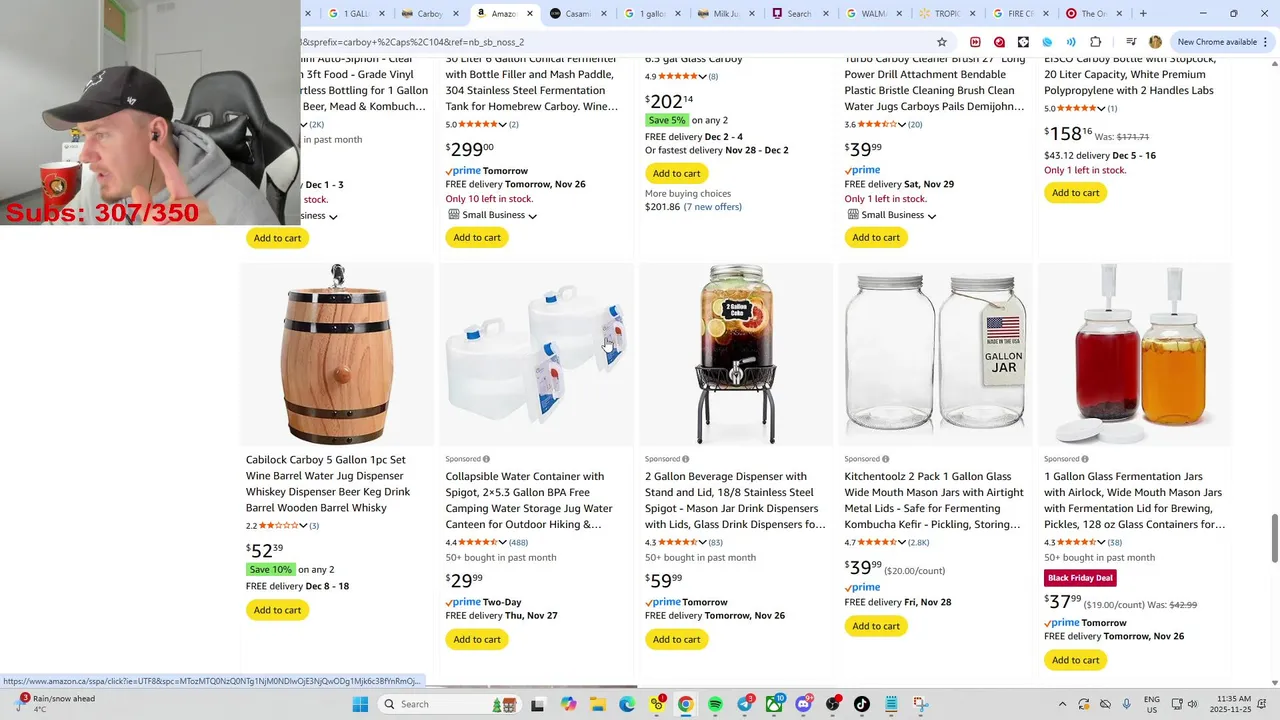Add the 2 Gallon Beverage Dispenser to cart
The width and height of the screenshot is (1280, 720).
coord(677,639)
